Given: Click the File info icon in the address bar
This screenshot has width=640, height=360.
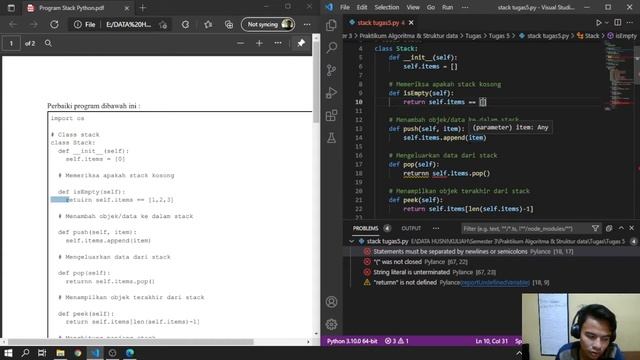Looking at the screenshot, I should tap(77, 24).
